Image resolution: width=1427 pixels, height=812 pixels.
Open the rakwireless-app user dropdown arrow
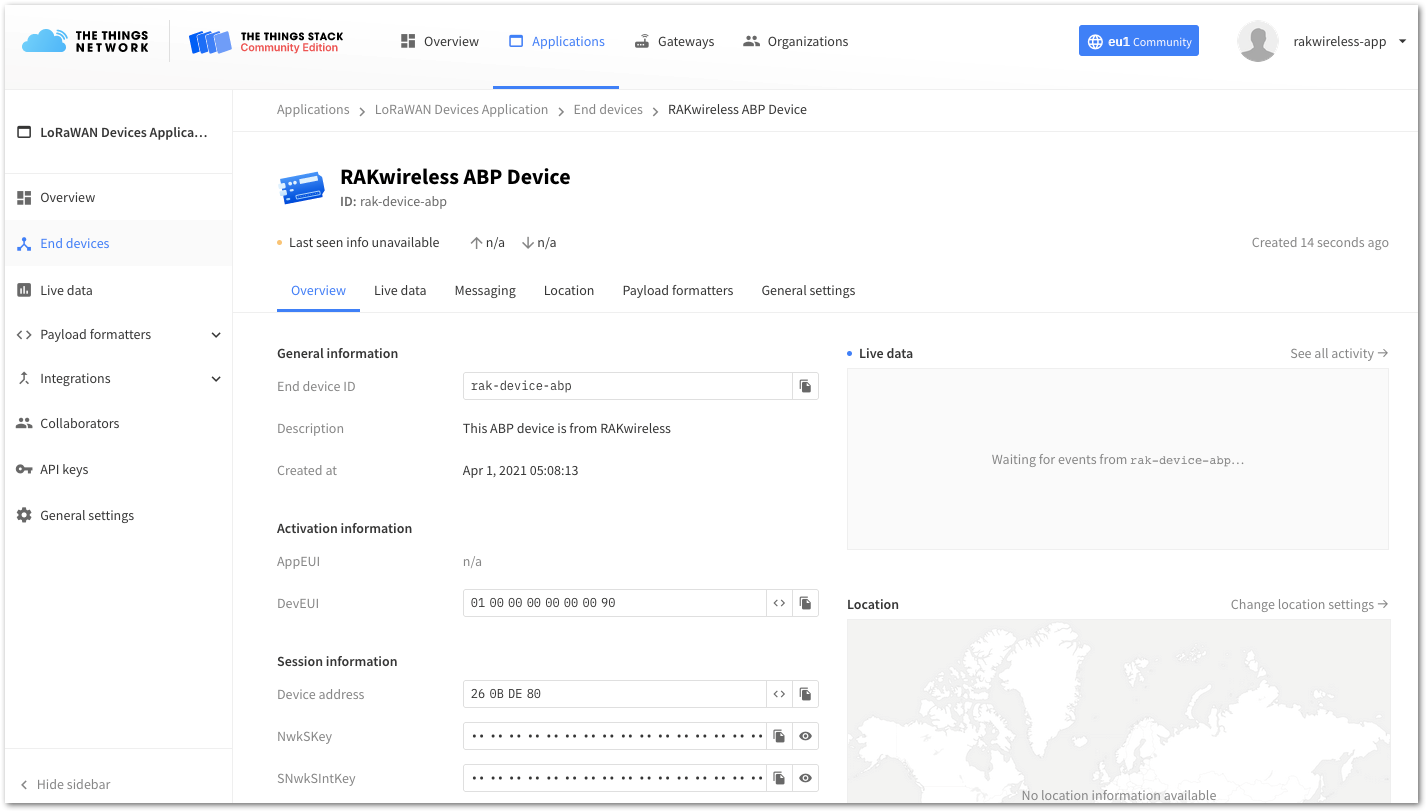pyautogui.click(x=1402, y=41)
